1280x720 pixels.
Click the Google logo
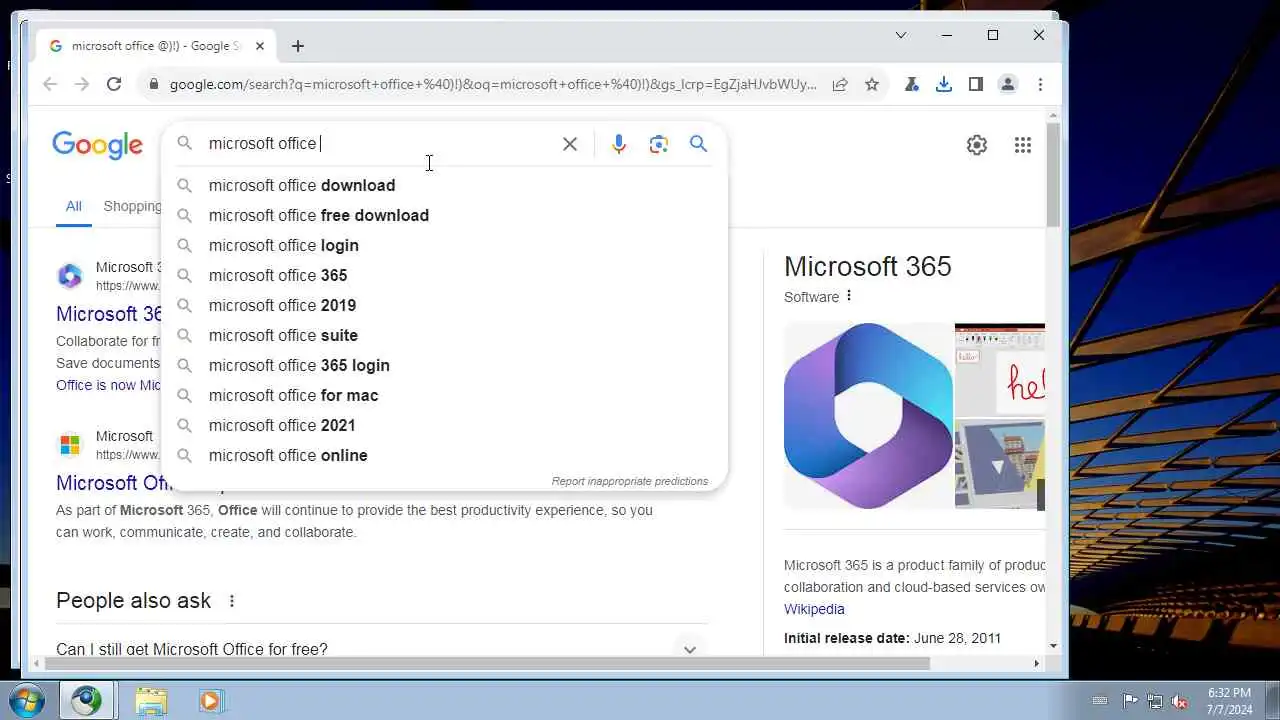point(97,145)
